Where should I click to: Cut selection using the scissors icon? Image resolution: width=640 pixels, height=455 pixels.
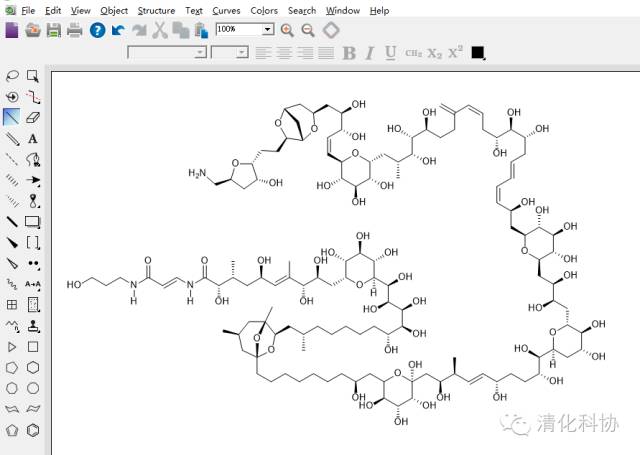tap(160, 30)
